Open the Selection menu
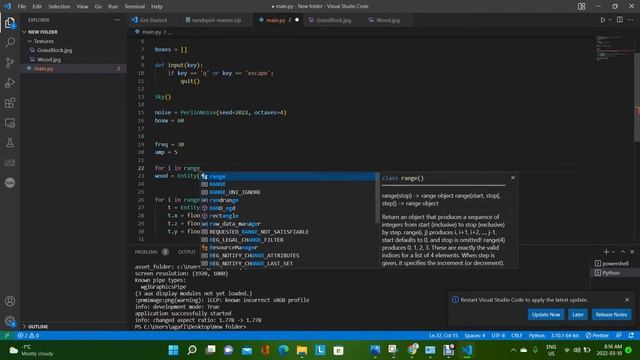 (x=59, y=6)
